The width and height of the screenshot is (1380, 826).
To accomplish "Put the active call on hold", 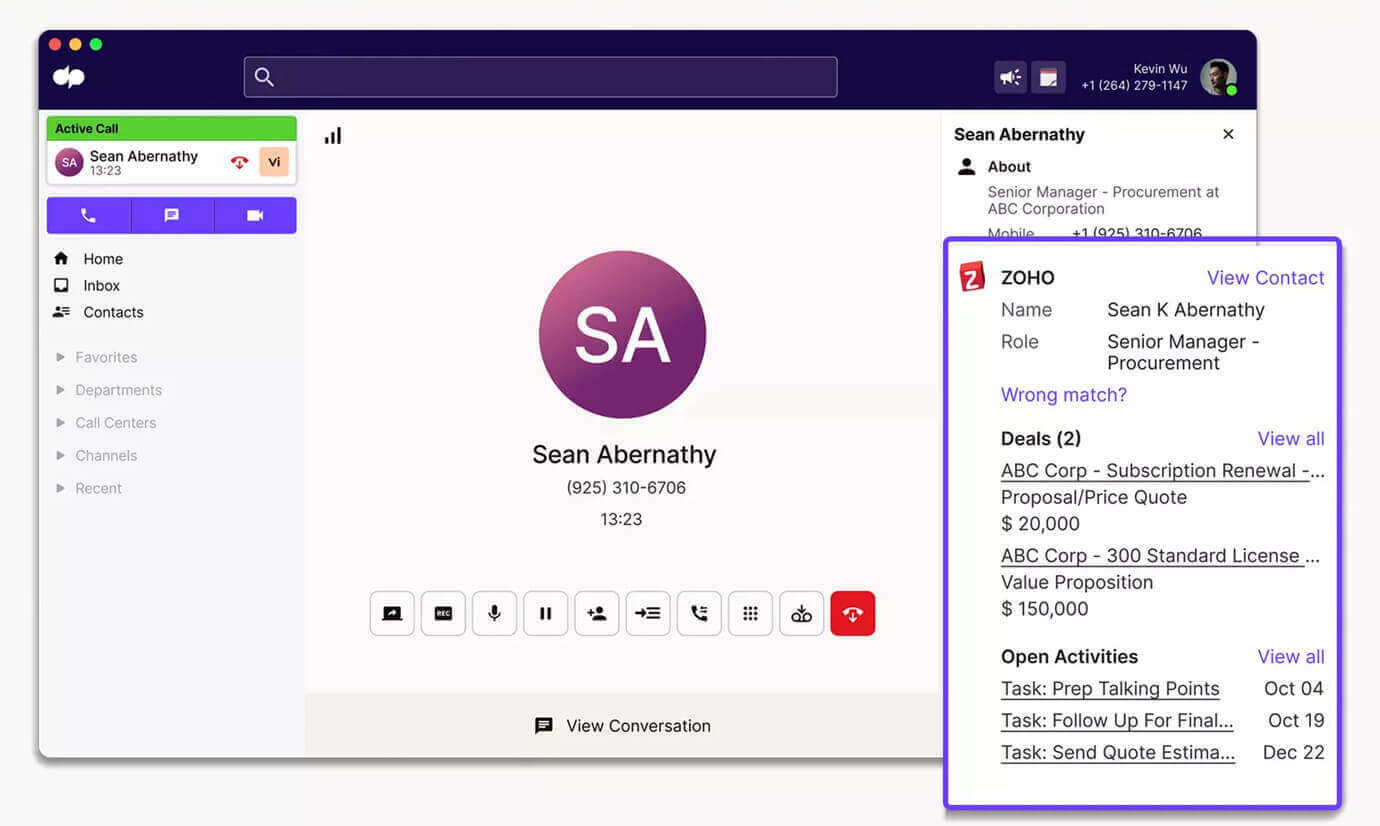I will coord(545,613).
